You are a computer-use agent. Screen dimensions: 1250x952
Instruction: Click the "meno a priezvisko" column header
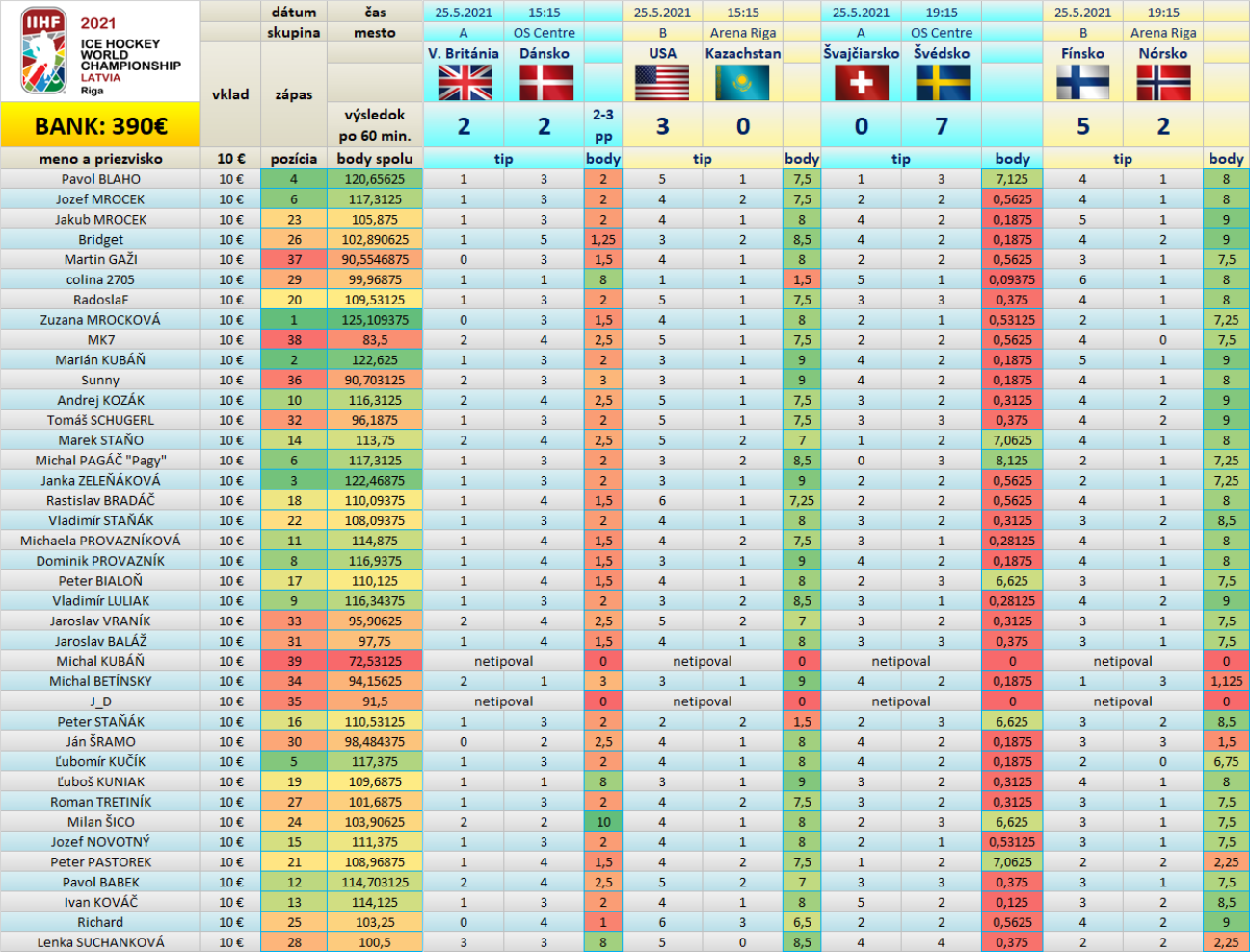[x=100, y=159]
